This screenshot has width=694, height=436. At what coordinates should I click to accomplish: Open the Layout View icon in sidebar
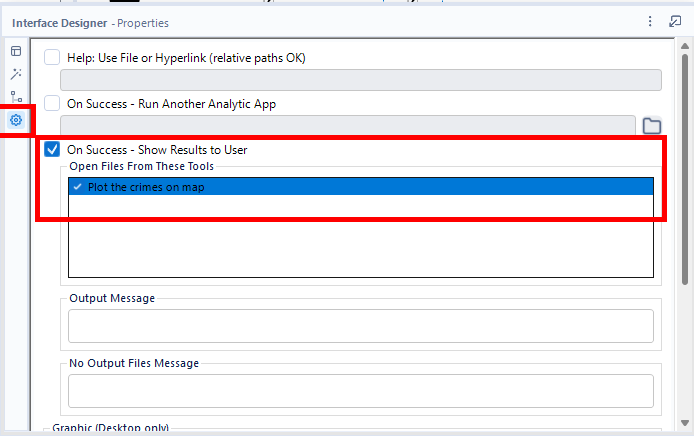point(16,51)
